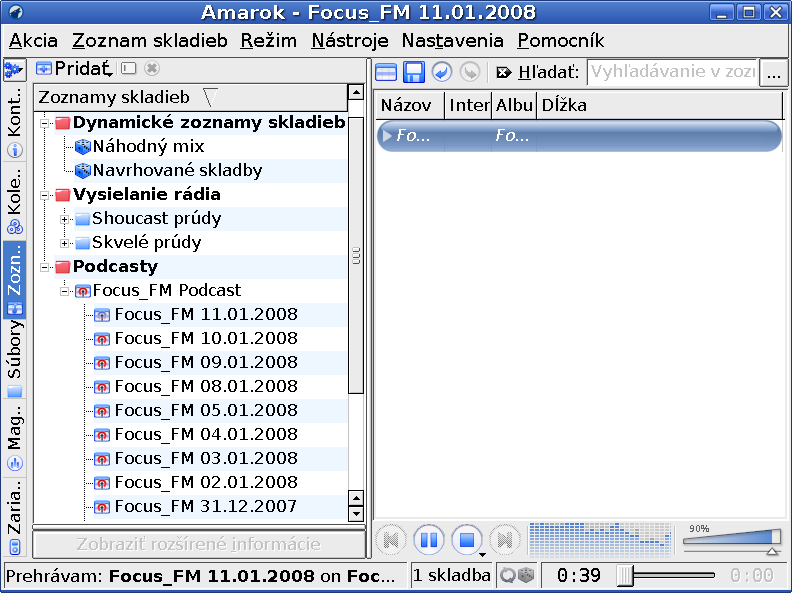The width and height of the screenshot is (792, 593).
Task: Click the greyed redo toolbar icon
Action: pos(470,72)
